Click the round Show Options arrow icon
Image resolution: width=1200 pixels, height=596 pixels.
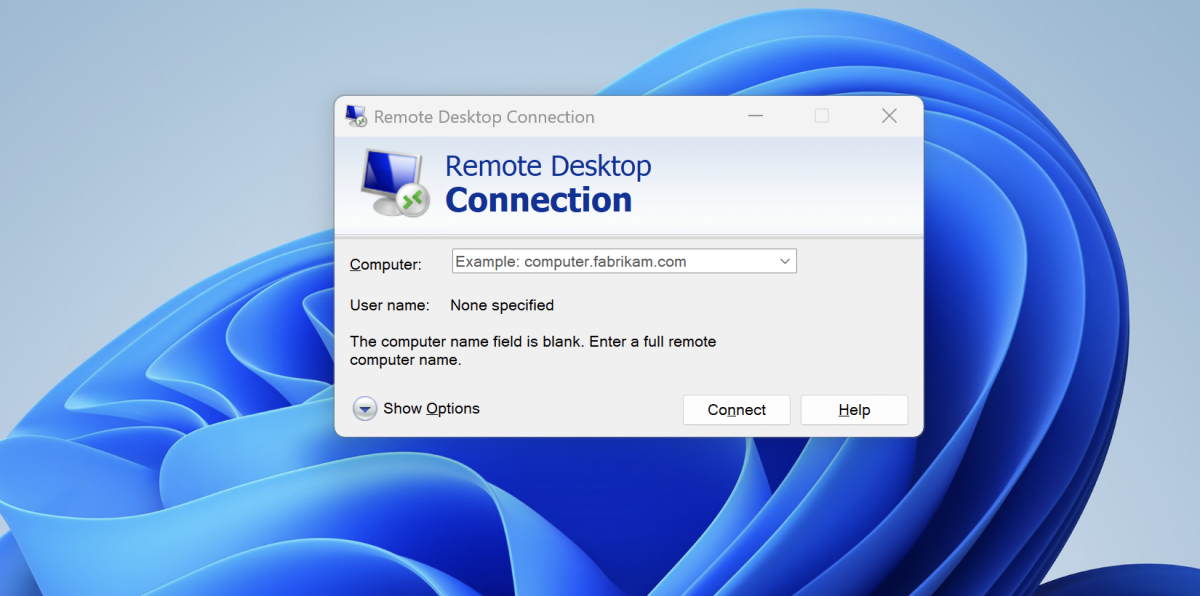pyautogui.click(x=365, y=409)
